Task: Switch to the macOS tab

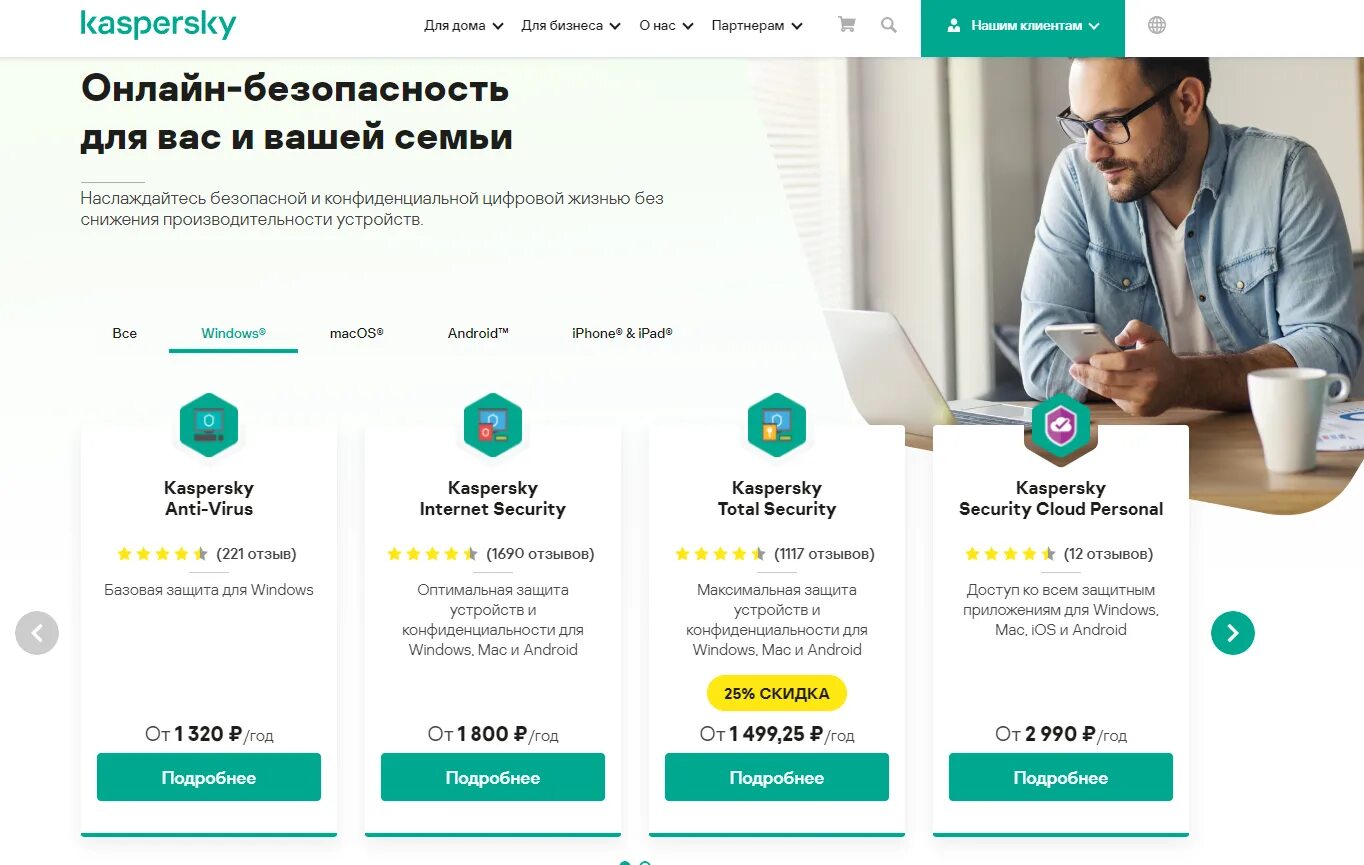Action: coord(357,333)
